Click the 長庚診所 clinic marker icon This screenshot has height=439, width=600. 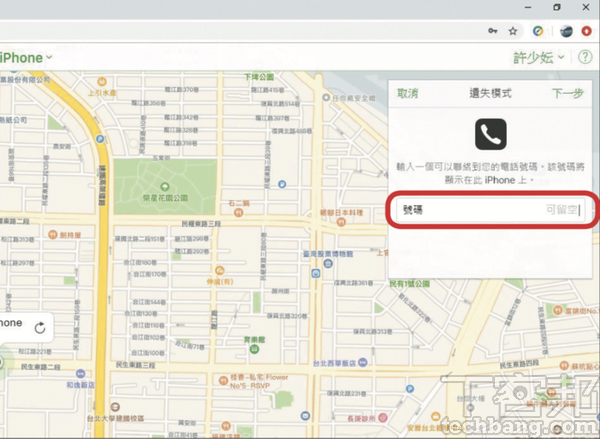383,418
